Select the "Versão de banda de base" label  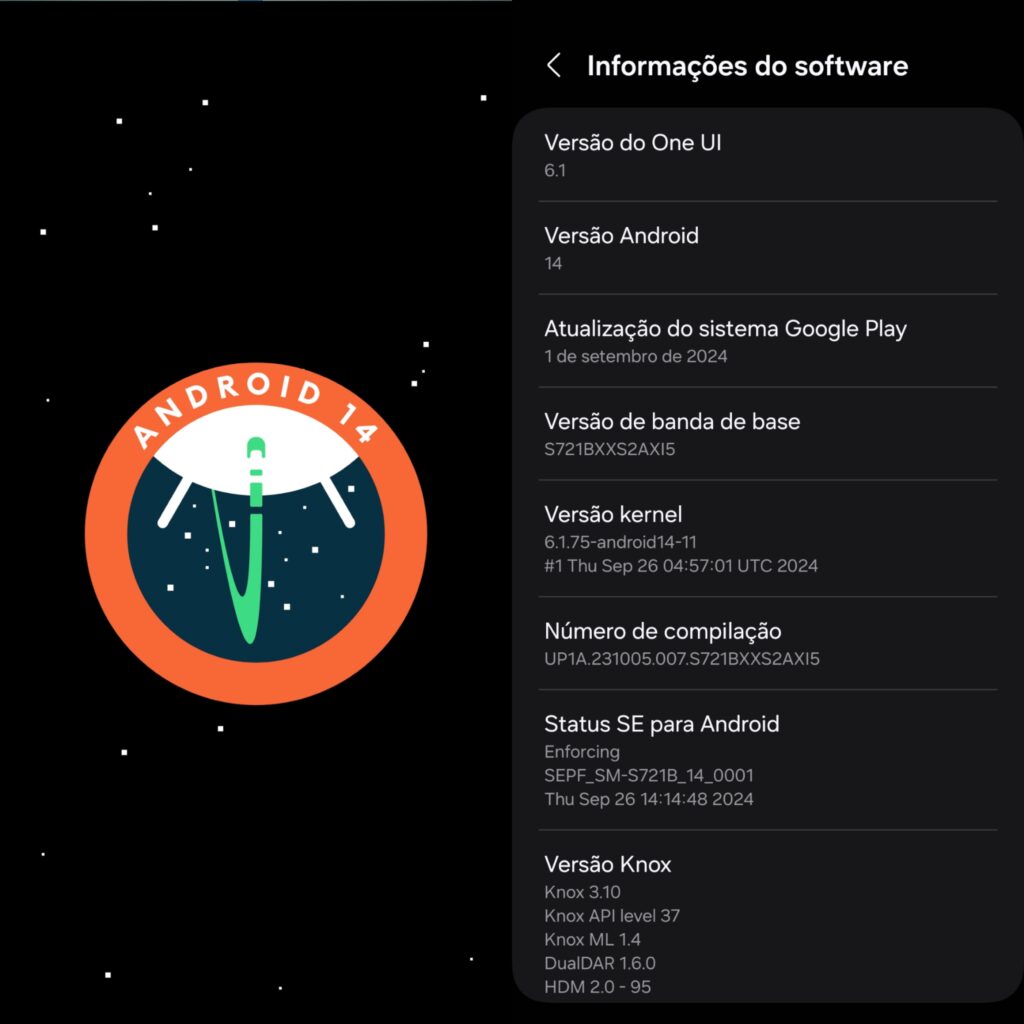[x=672, y=421]
